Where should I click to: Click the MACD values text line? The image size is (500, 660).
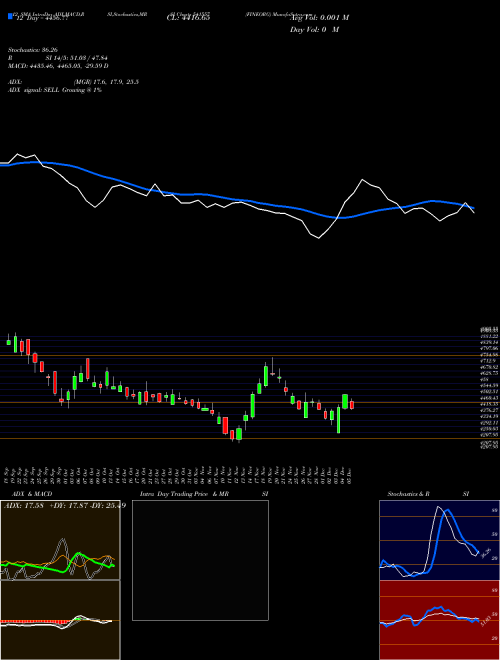(58, 66)
